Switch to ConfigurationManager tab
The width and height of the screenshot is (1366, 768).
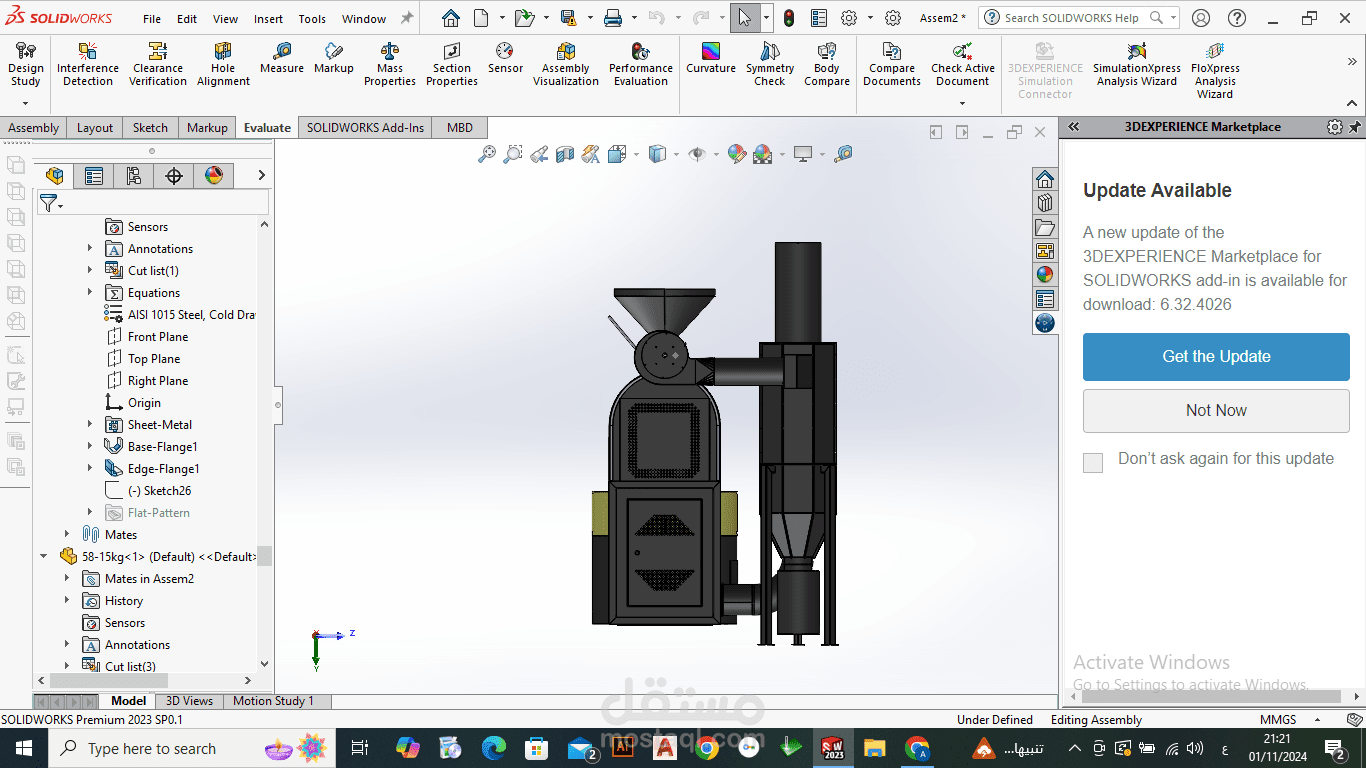pyautogui.click(x=134, y=176)
